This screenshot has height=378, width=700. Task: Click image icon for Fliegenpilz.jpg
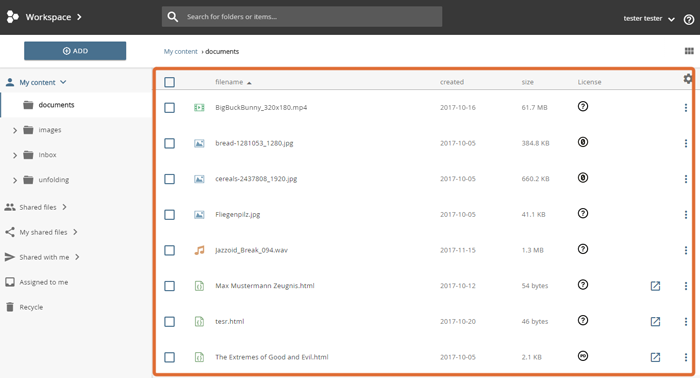[199, 215]
